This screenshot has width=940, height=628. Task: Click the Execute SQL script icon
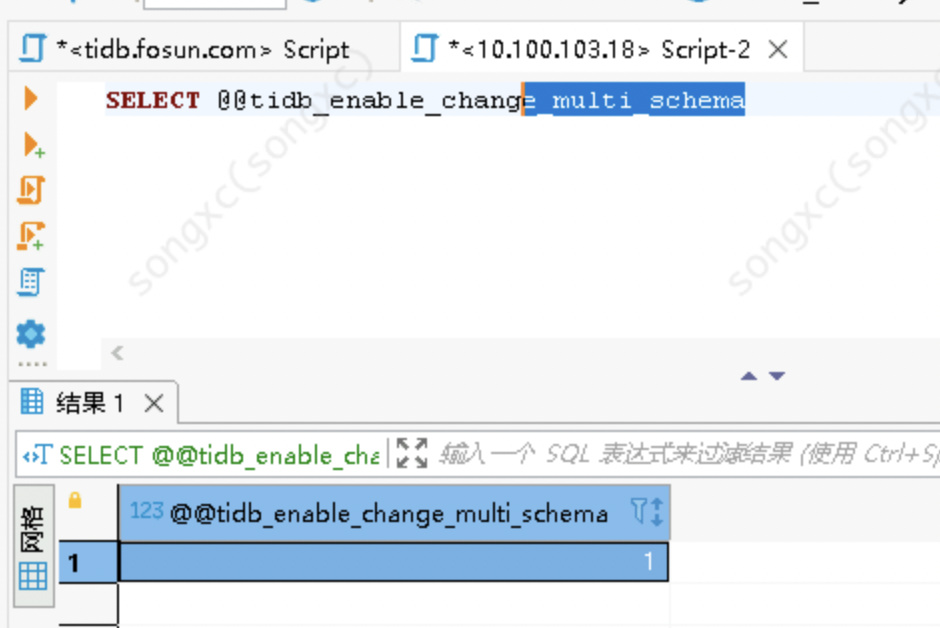[x=30, y=191]
